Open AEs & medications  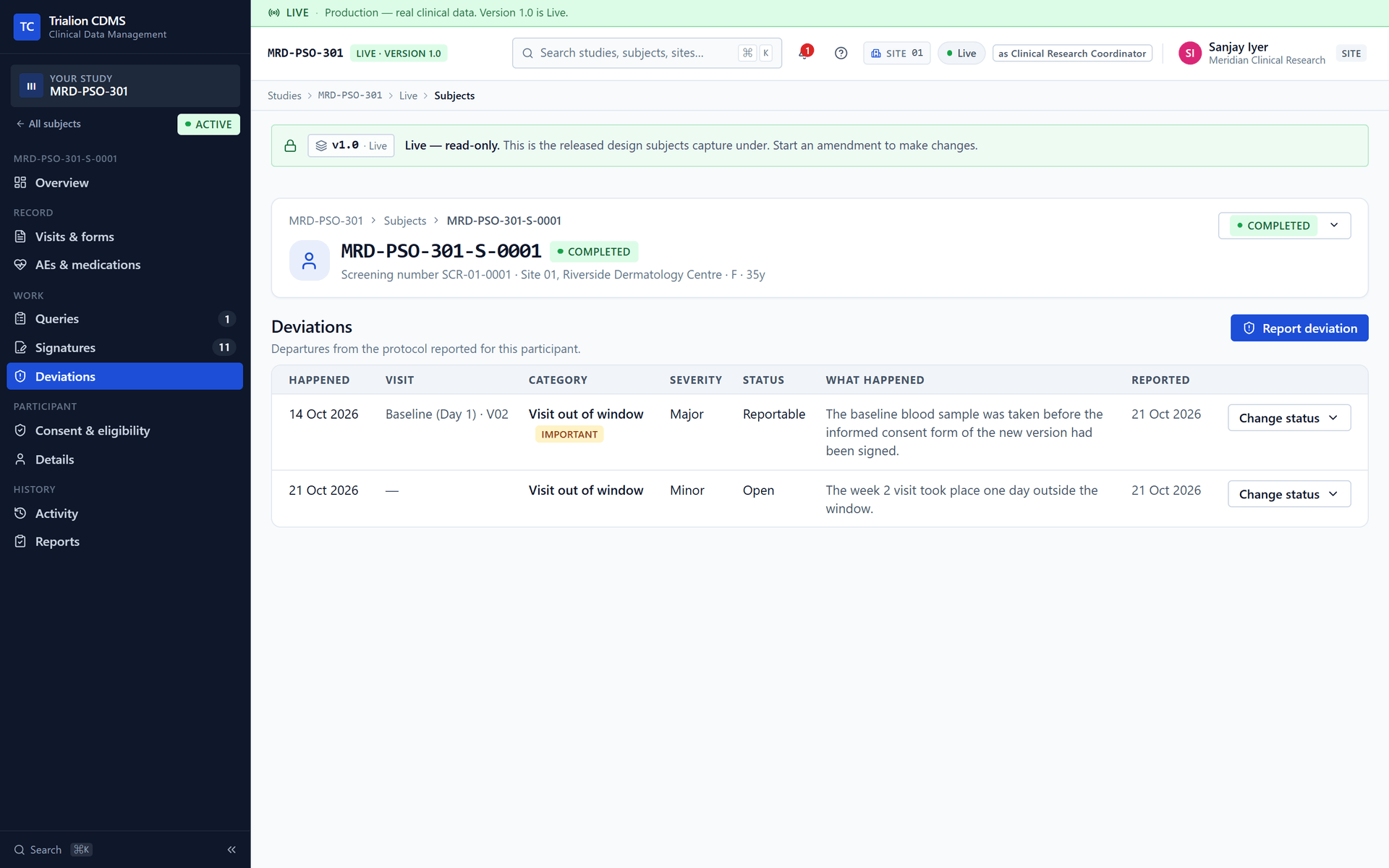(124, 265)
